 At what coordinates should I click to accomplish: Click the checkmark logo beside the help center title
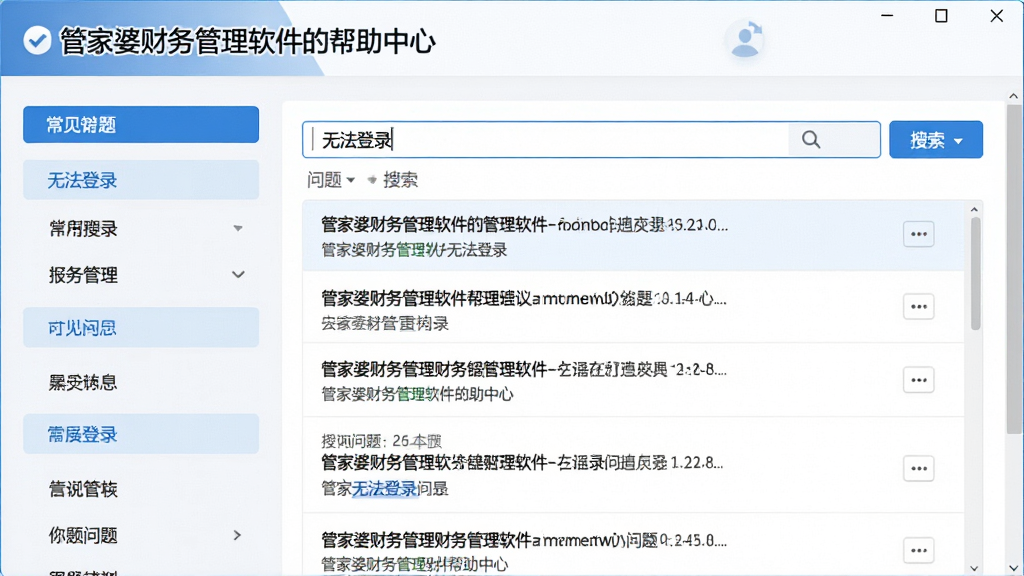tap(37, 41)
